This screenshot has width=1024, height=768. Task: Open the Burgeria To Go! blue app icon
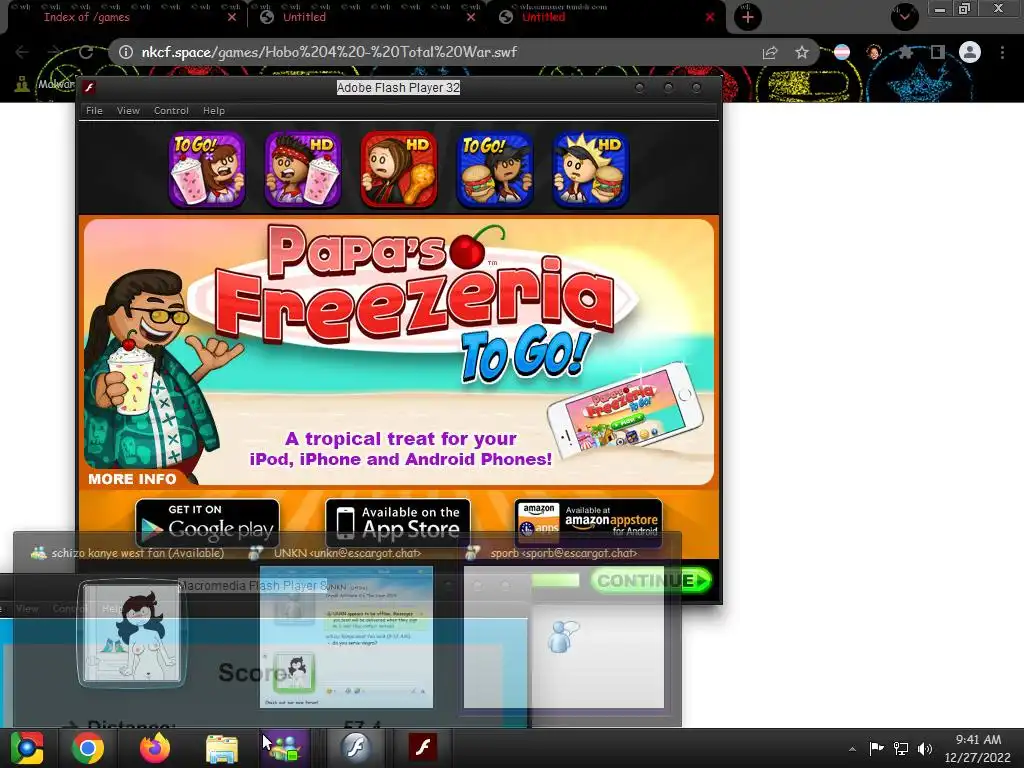point(494,170)
